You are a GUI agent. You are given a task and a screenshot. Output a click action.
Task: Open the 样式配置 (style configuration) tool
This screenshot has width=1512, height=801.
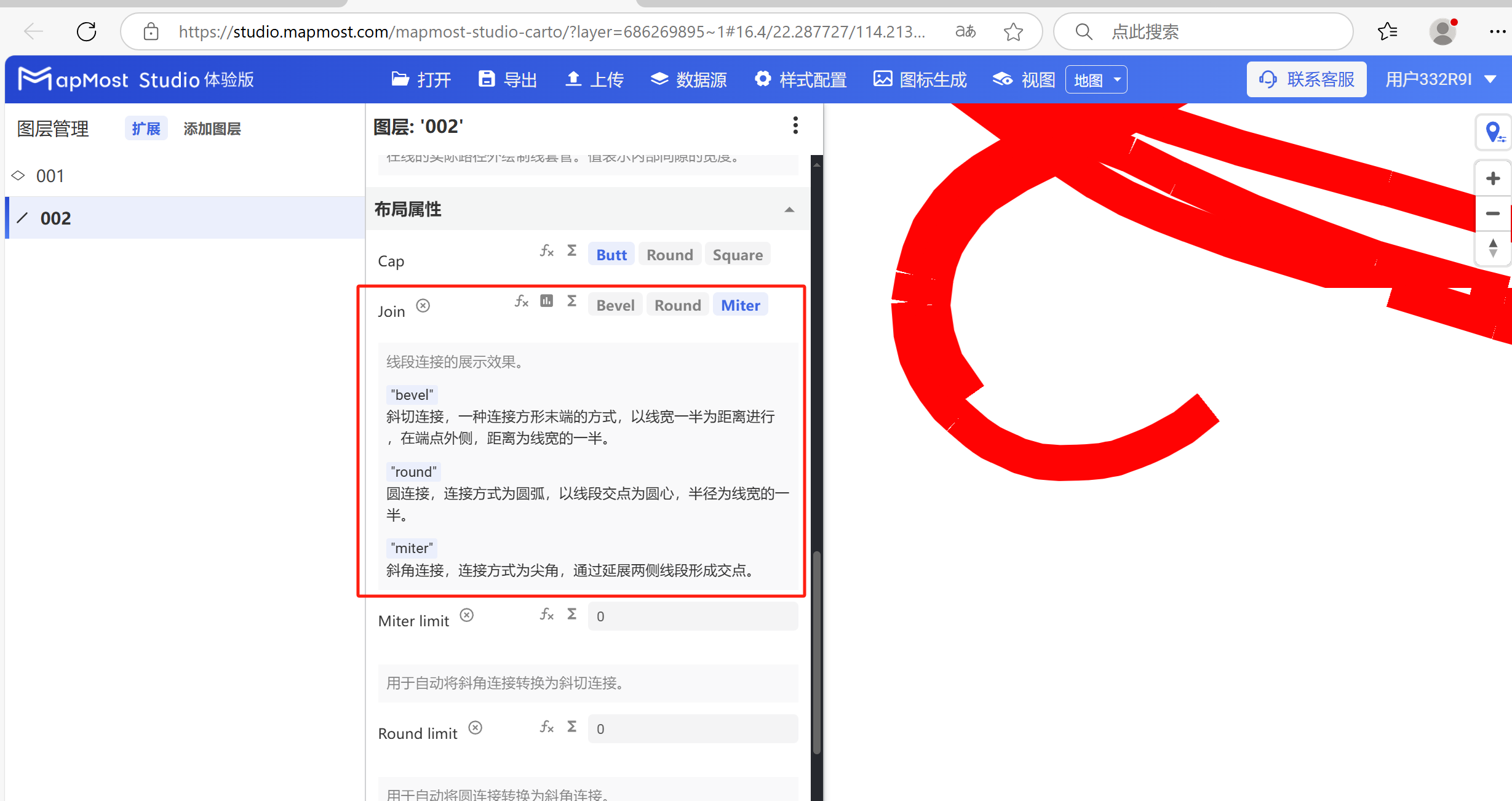(x=799, y=79)
